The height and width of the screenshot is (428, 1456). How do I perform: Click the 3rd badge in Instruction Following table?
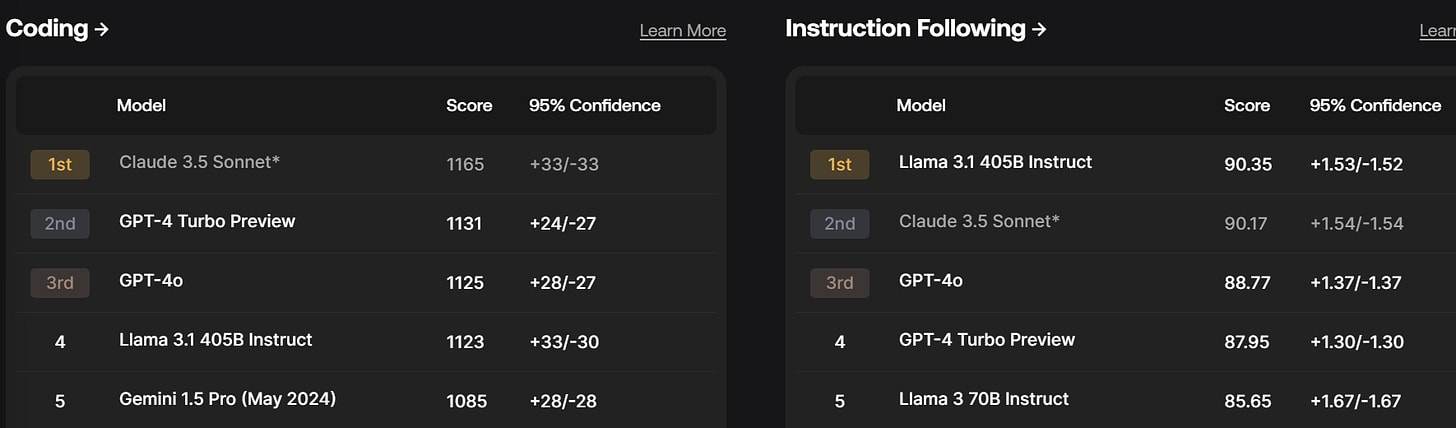pos(839,283)
